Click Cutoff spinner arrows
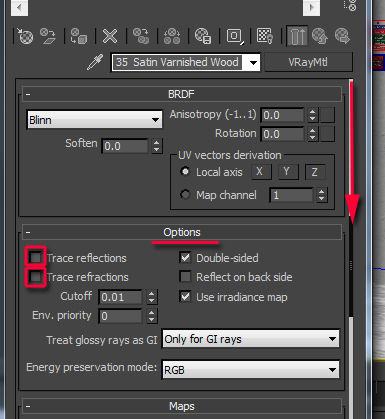 (151, 297)
